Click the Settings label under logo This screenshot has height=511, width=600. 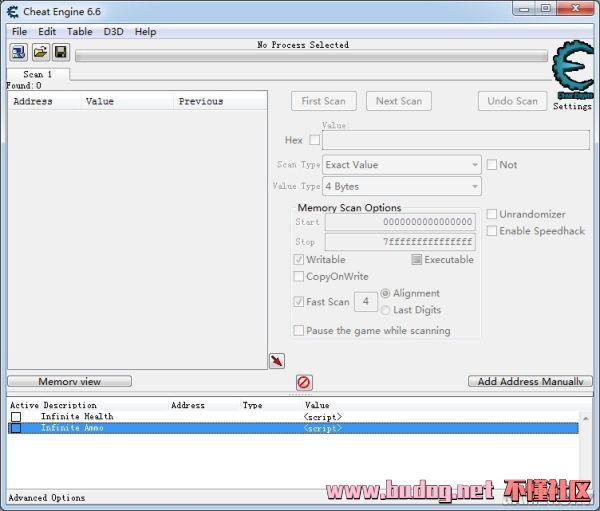pyautogui.click(x=572, y=106)
